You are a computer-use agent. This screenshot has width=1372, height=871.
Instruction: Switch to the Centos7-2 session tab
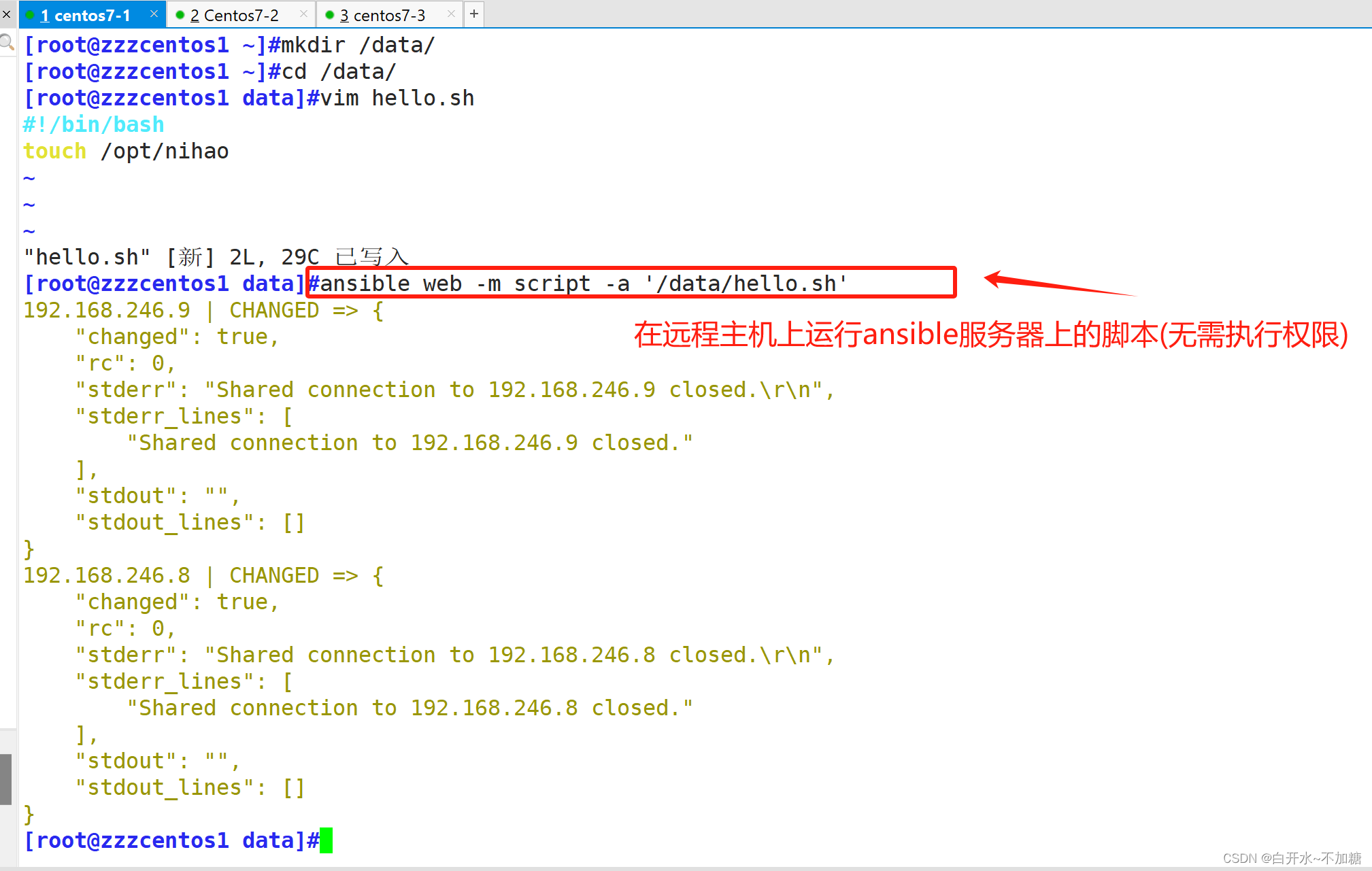tap(234, 15)
